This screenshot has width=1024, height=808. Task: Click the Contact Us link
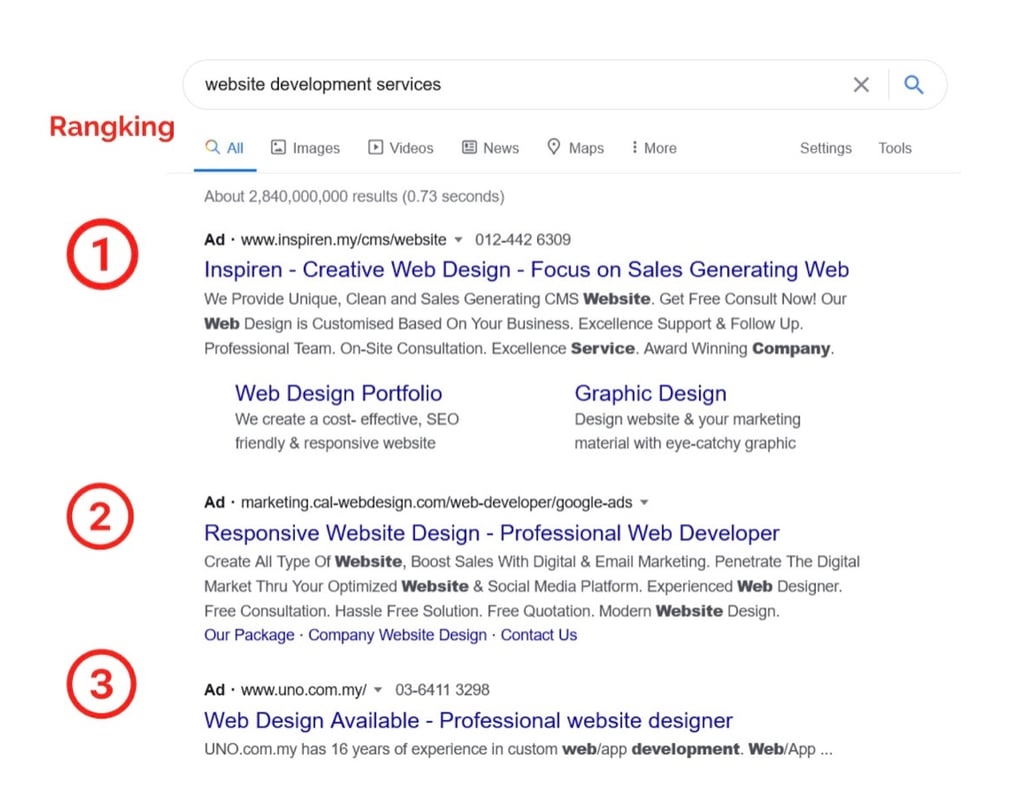pos(539,634)
